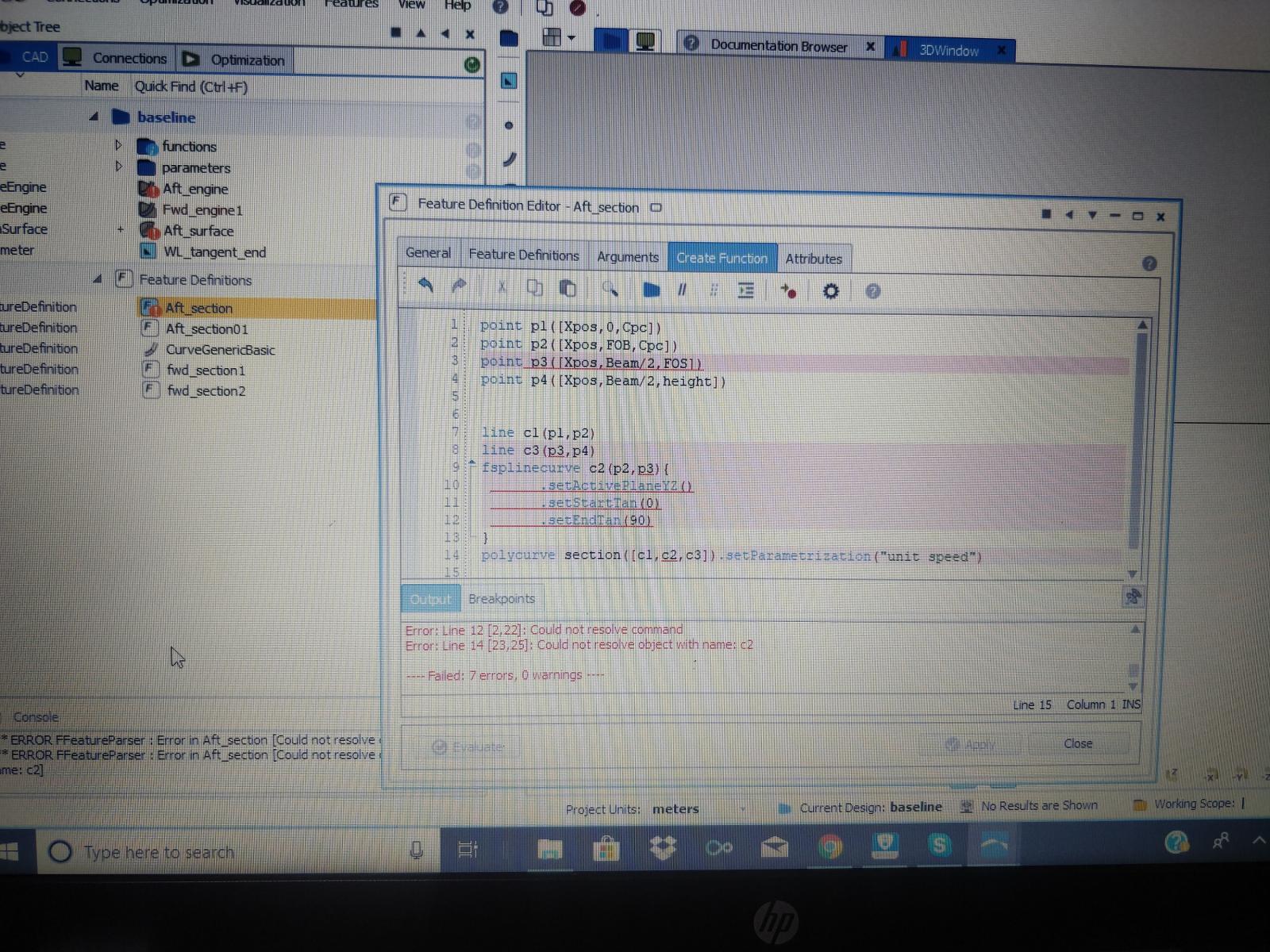Switch to the Arguments tab
Image resolution: width=1270 pixels, height=952 pixels.
[627, 257]
